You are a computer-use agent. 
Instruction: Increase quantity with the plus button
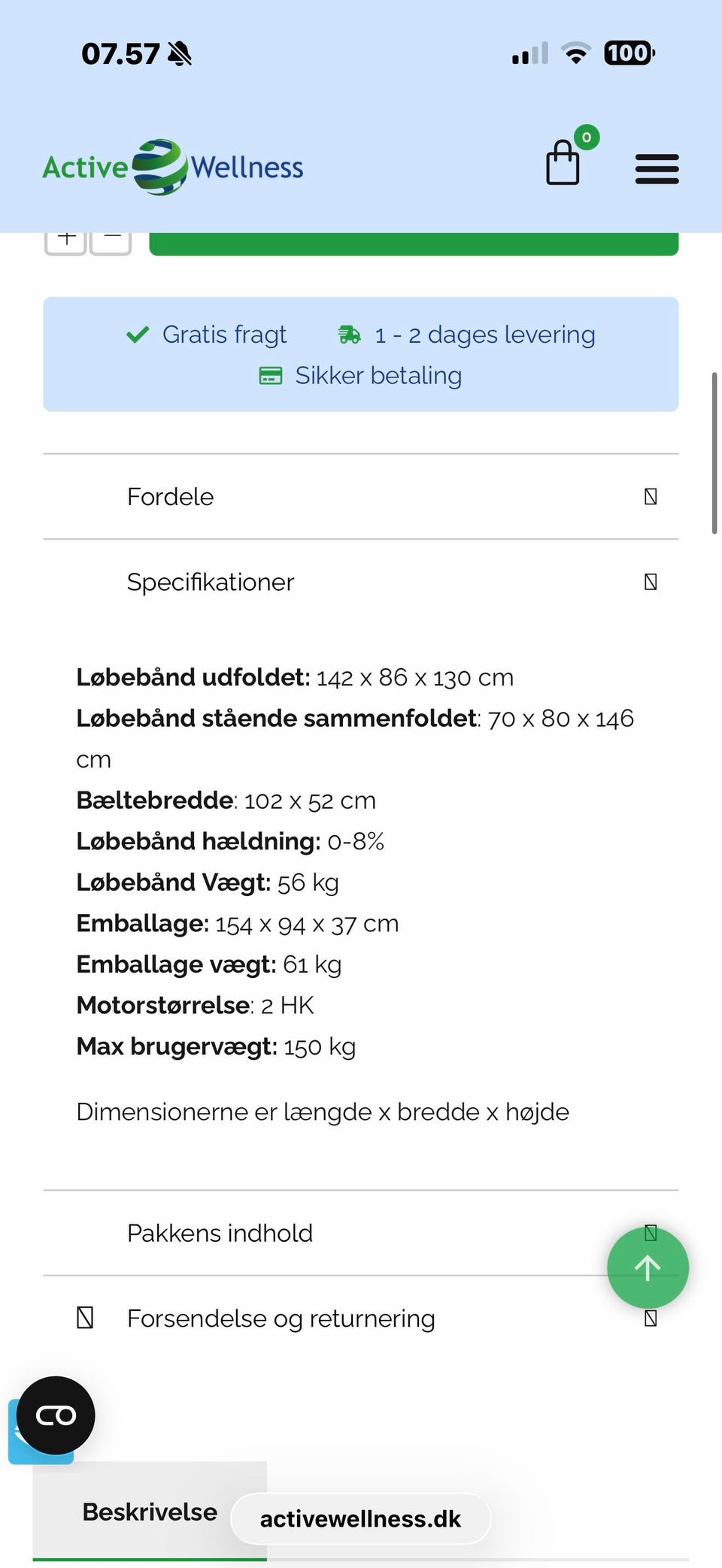pos(66,240)
